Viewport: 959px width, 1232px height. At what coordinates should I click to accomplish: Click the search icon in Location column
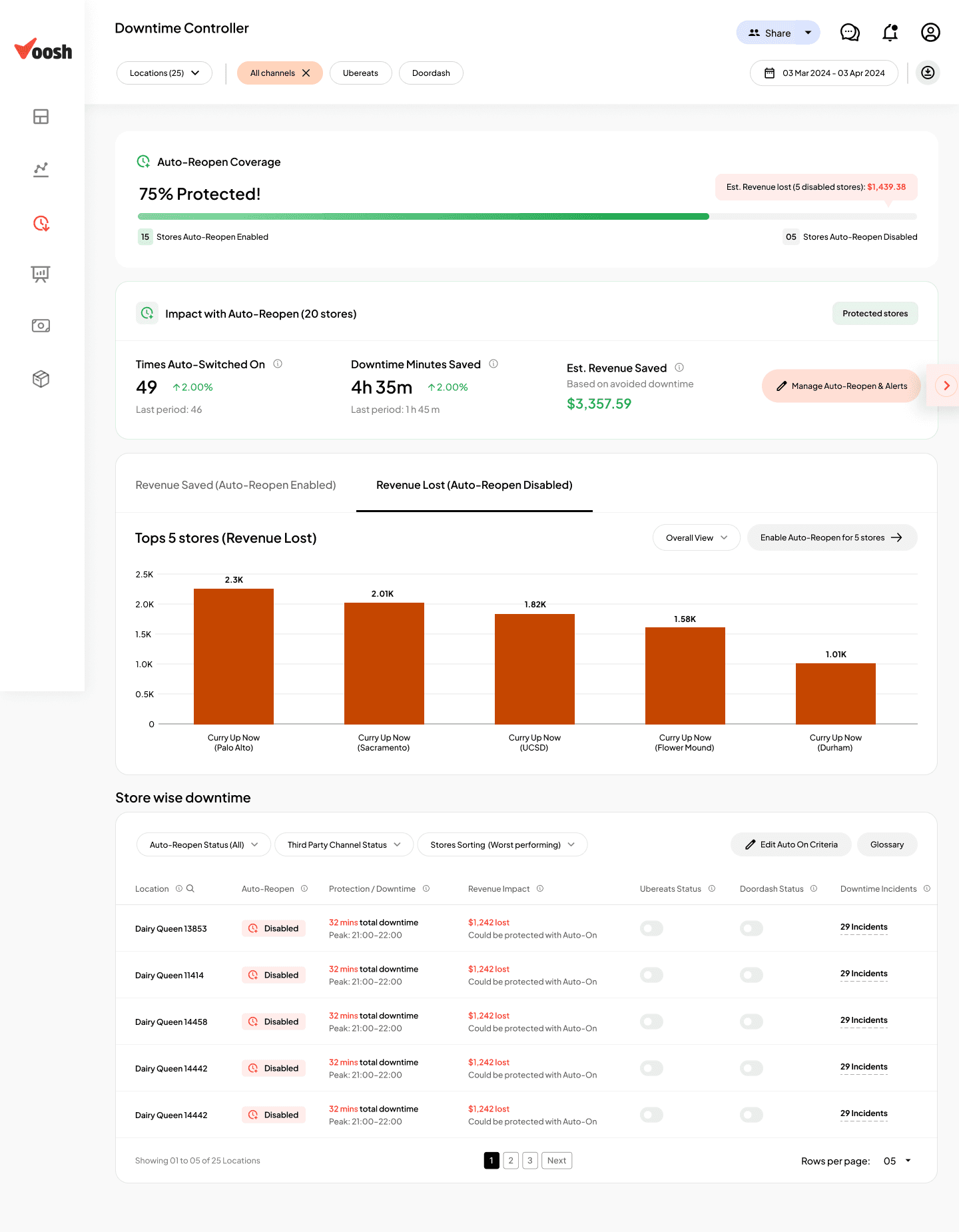pyautogui.click(x=190, y=888)
